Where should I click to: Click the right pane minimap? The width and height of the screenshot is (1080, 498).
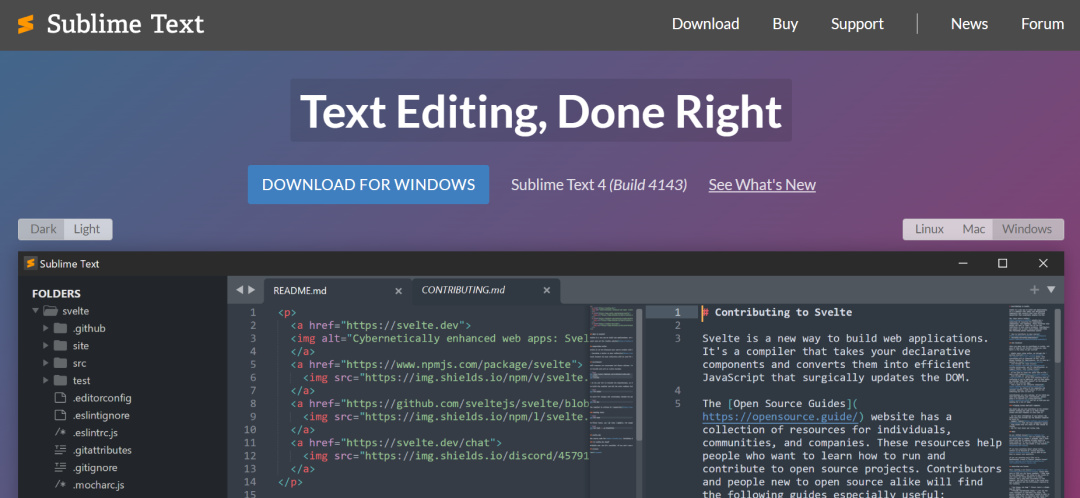pyautogui.click(x=1030, y=400)
